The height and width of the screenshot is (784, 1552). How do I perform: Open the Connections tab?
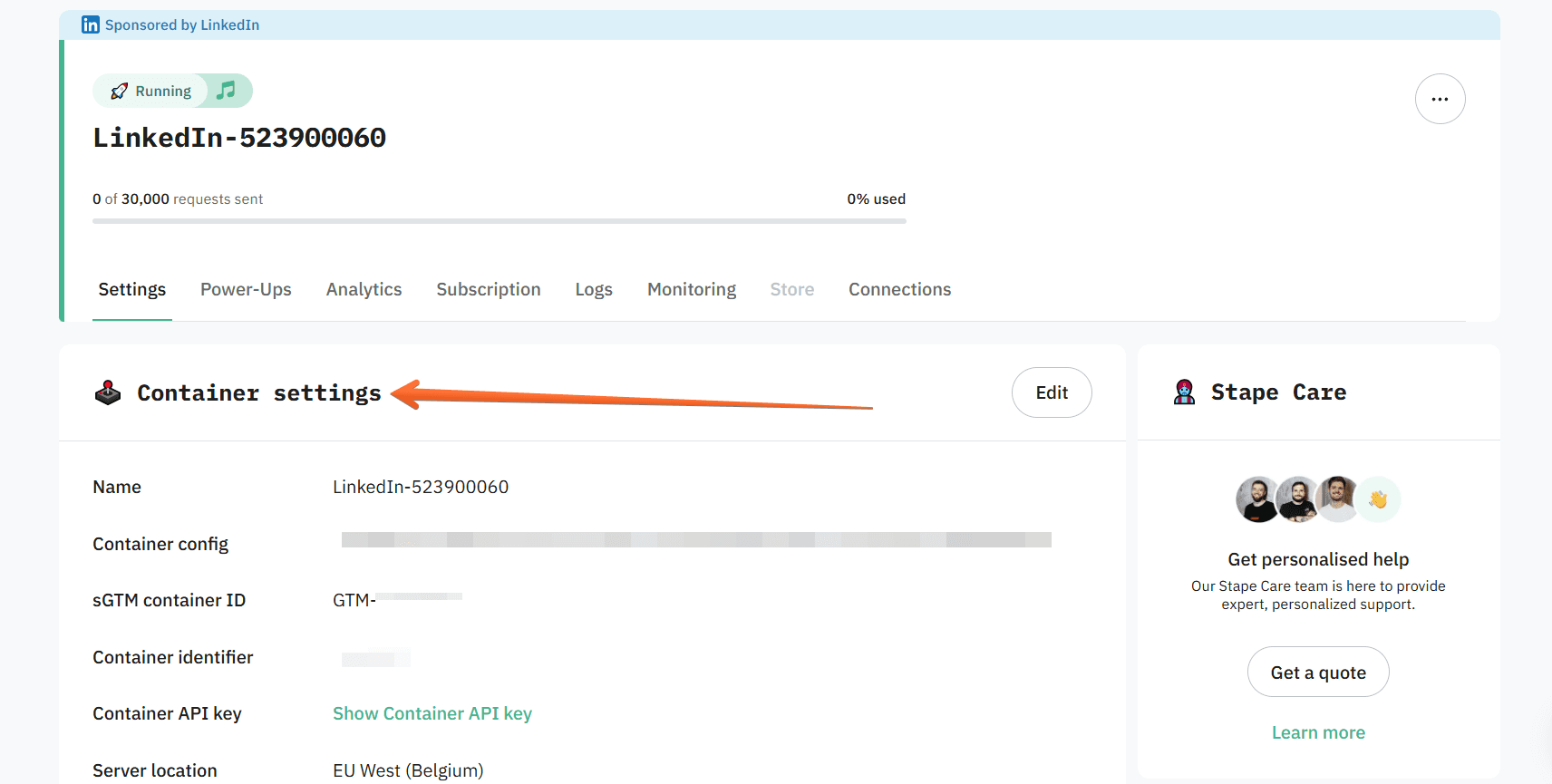pos(900,289)
